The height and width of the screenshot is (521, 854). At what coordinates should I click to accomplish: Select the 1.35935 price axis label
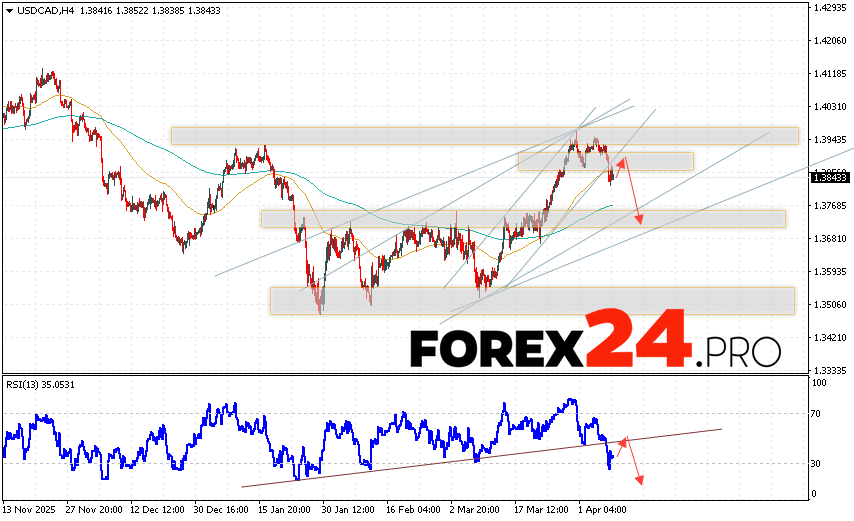click(830, 272)
